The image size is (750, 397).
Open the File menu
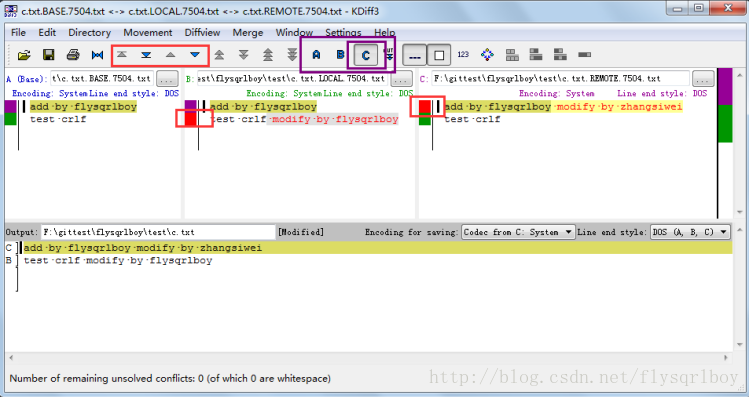pos(18,33)
